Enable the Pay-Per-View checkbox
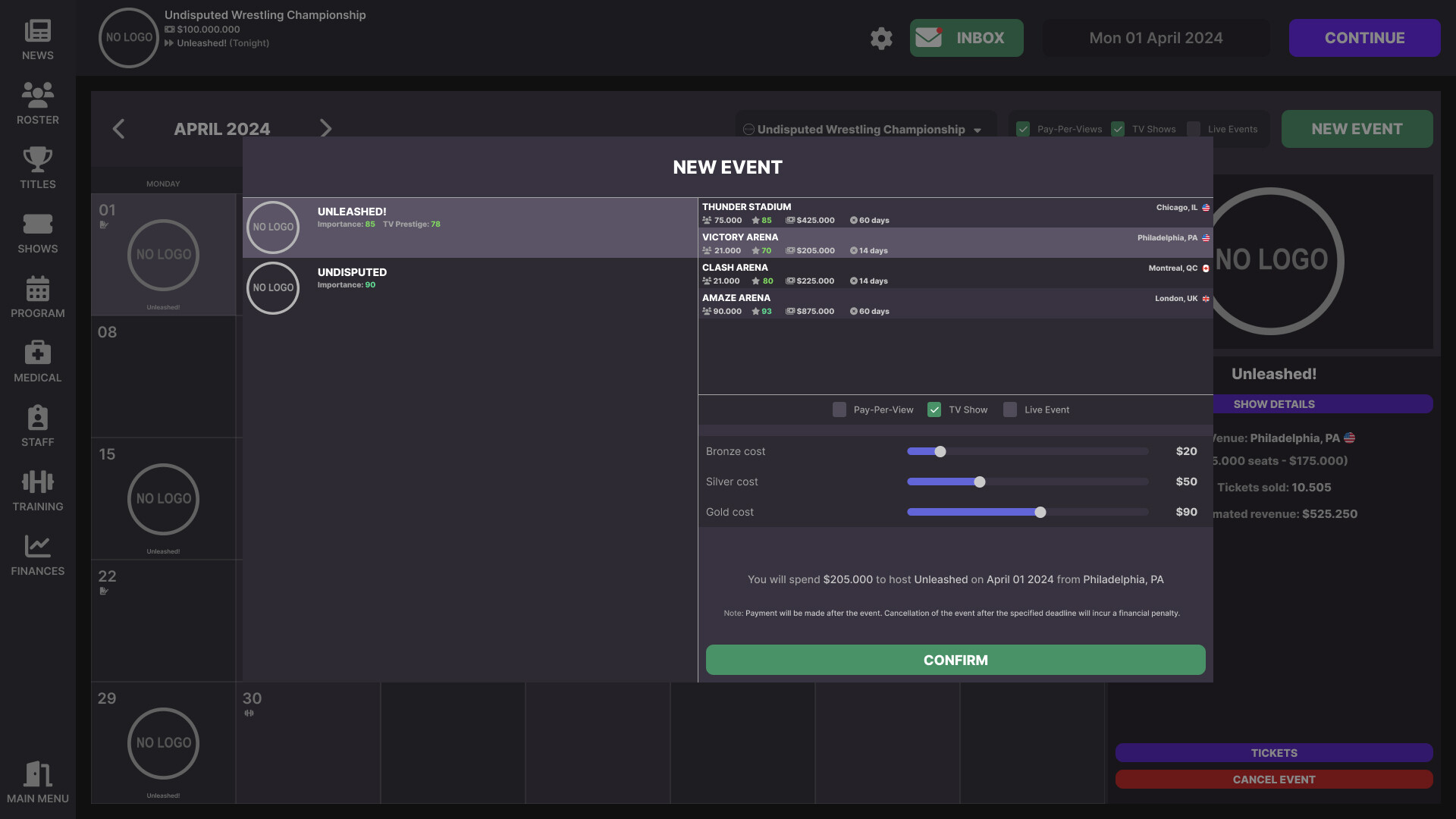 click(x=839, y=409)
